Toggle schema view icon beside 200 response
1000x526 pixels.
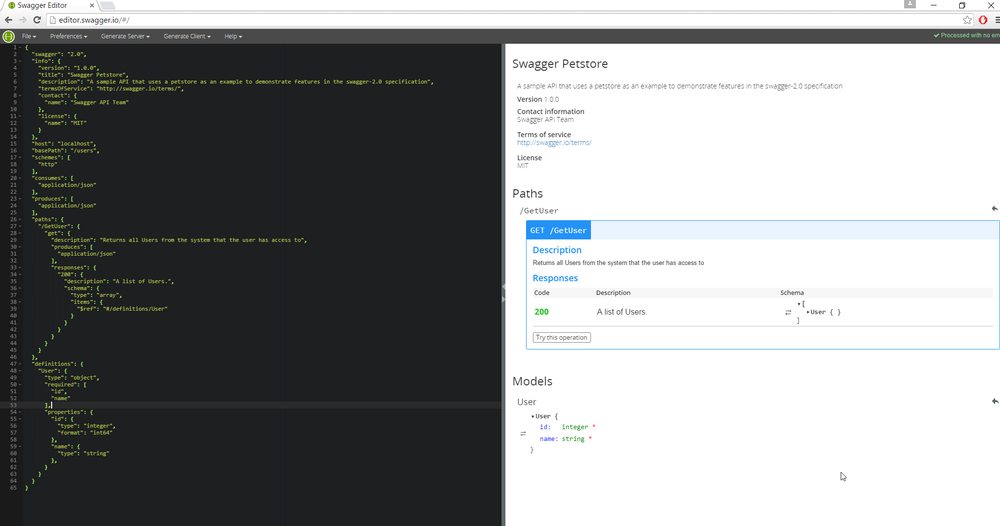pyautogui.click(x=788, y=312)
